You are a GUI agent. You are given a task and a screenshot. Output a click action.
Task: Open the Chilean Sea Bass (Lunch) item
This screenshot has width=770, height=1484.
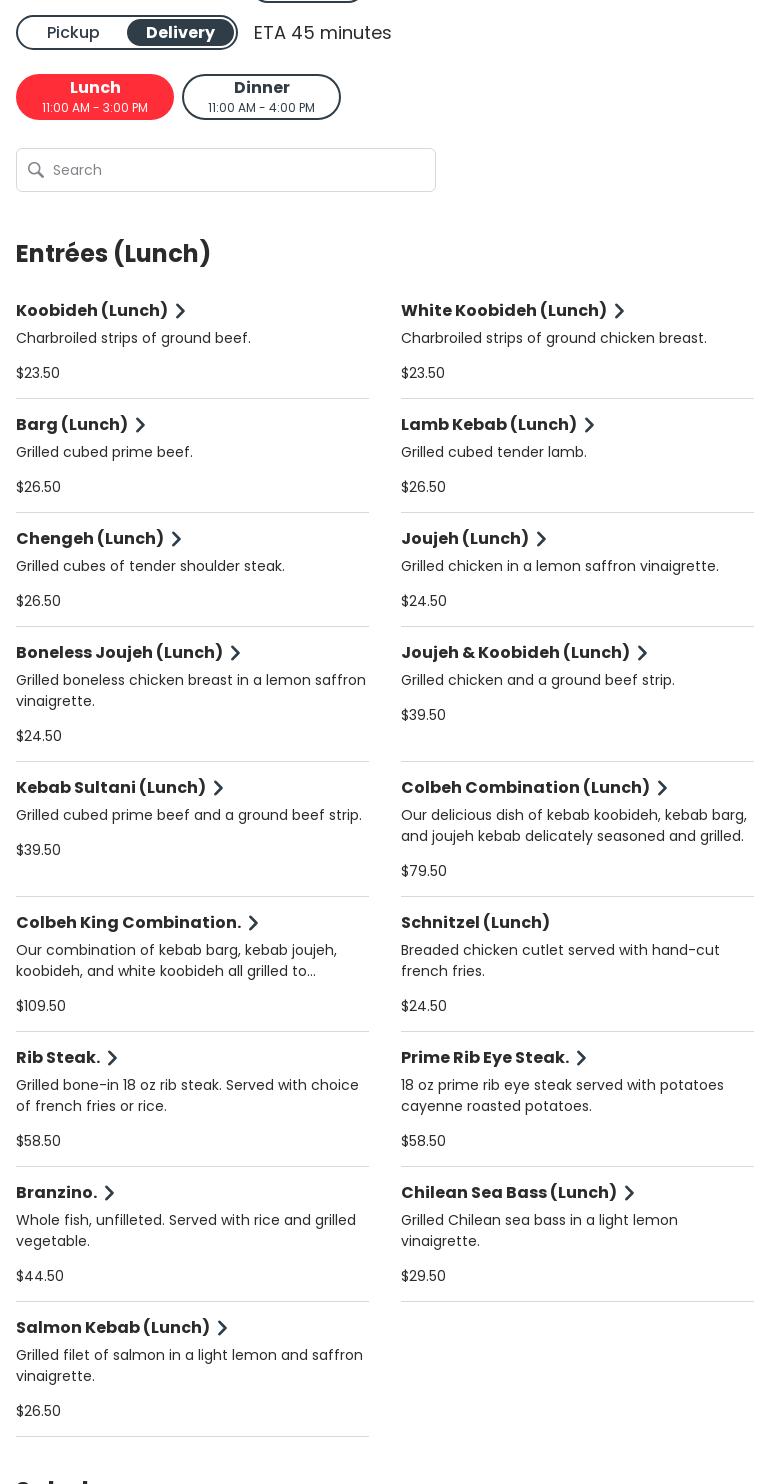point(508,1192)
